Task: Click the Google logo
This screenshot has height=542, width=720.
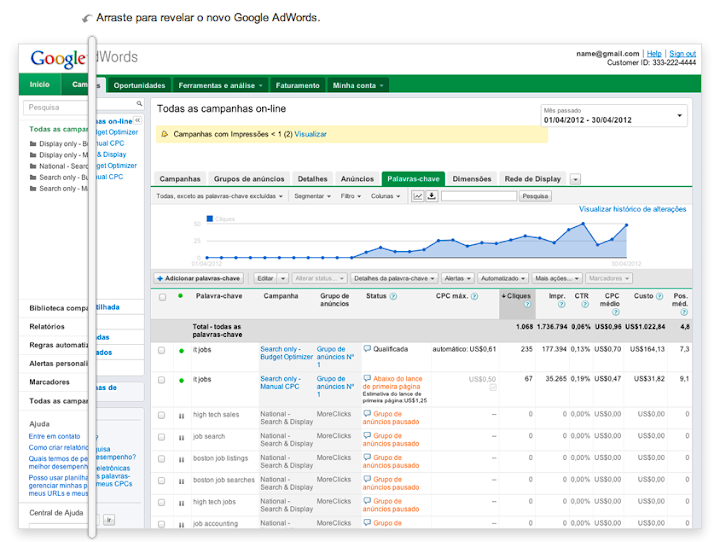Action: (58, 59)
